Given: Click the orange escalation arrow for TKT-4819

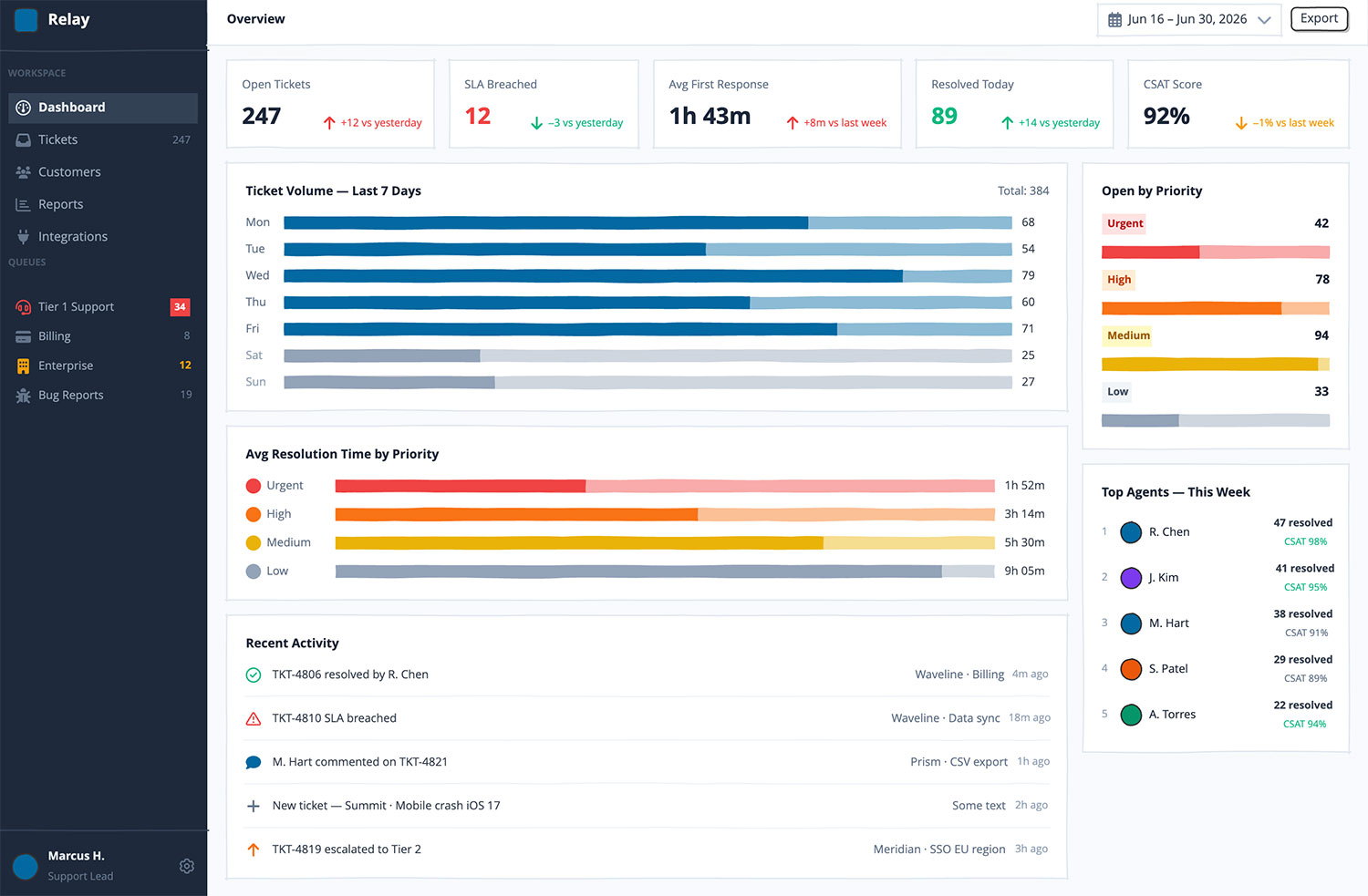Looking at the screenshot, I should (254, 850).
